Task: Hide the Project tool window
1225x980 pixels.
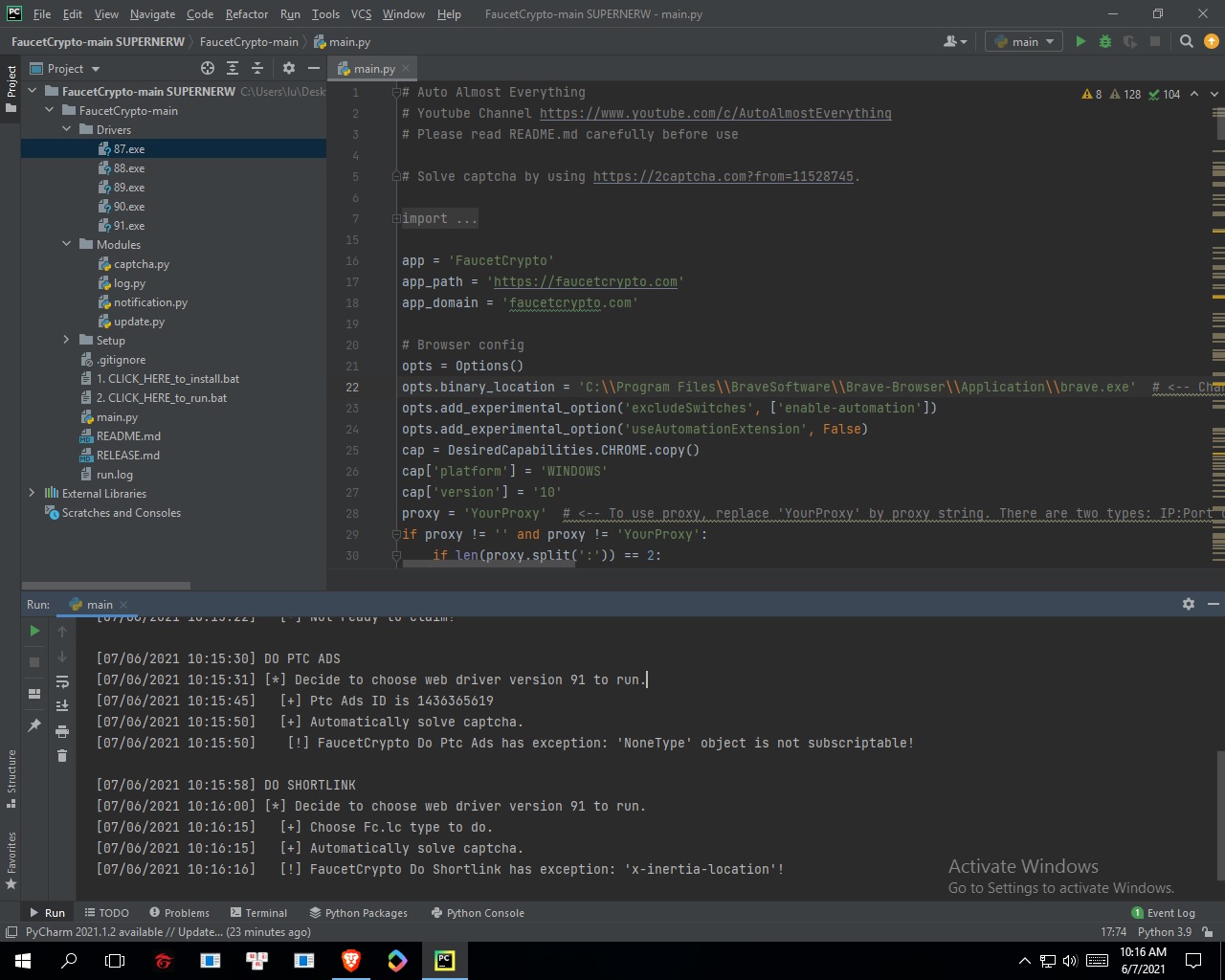Action: [313, 68]
